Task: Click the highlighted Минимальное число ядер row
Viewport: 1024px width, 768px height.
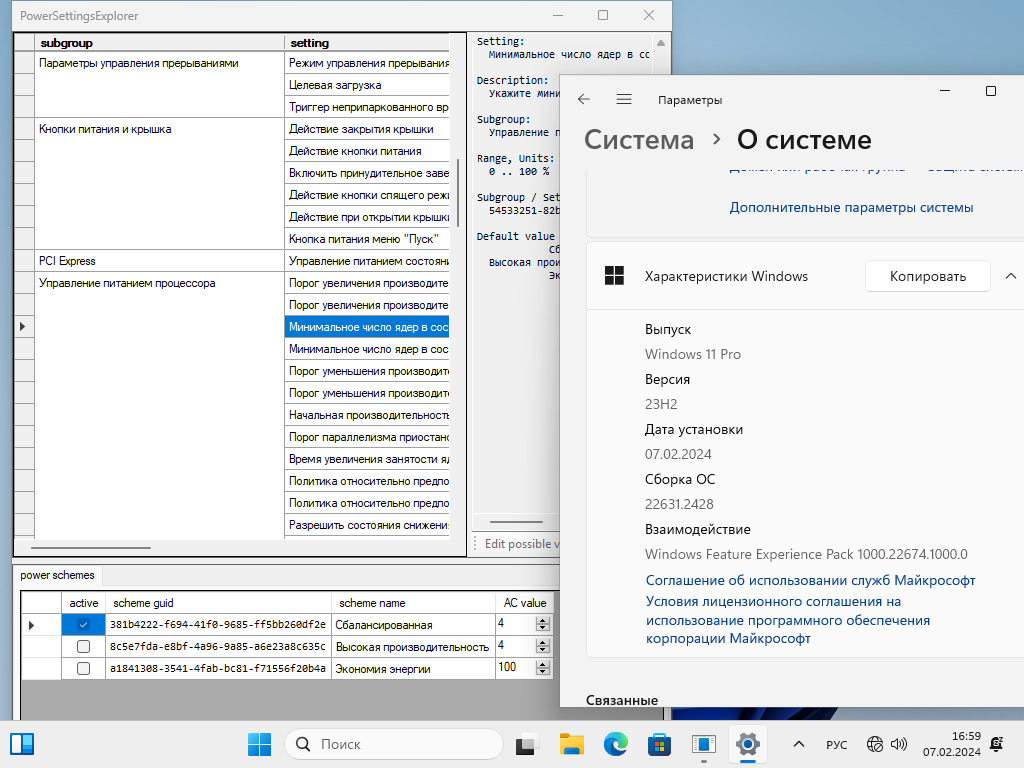Action: coord(367,327)
